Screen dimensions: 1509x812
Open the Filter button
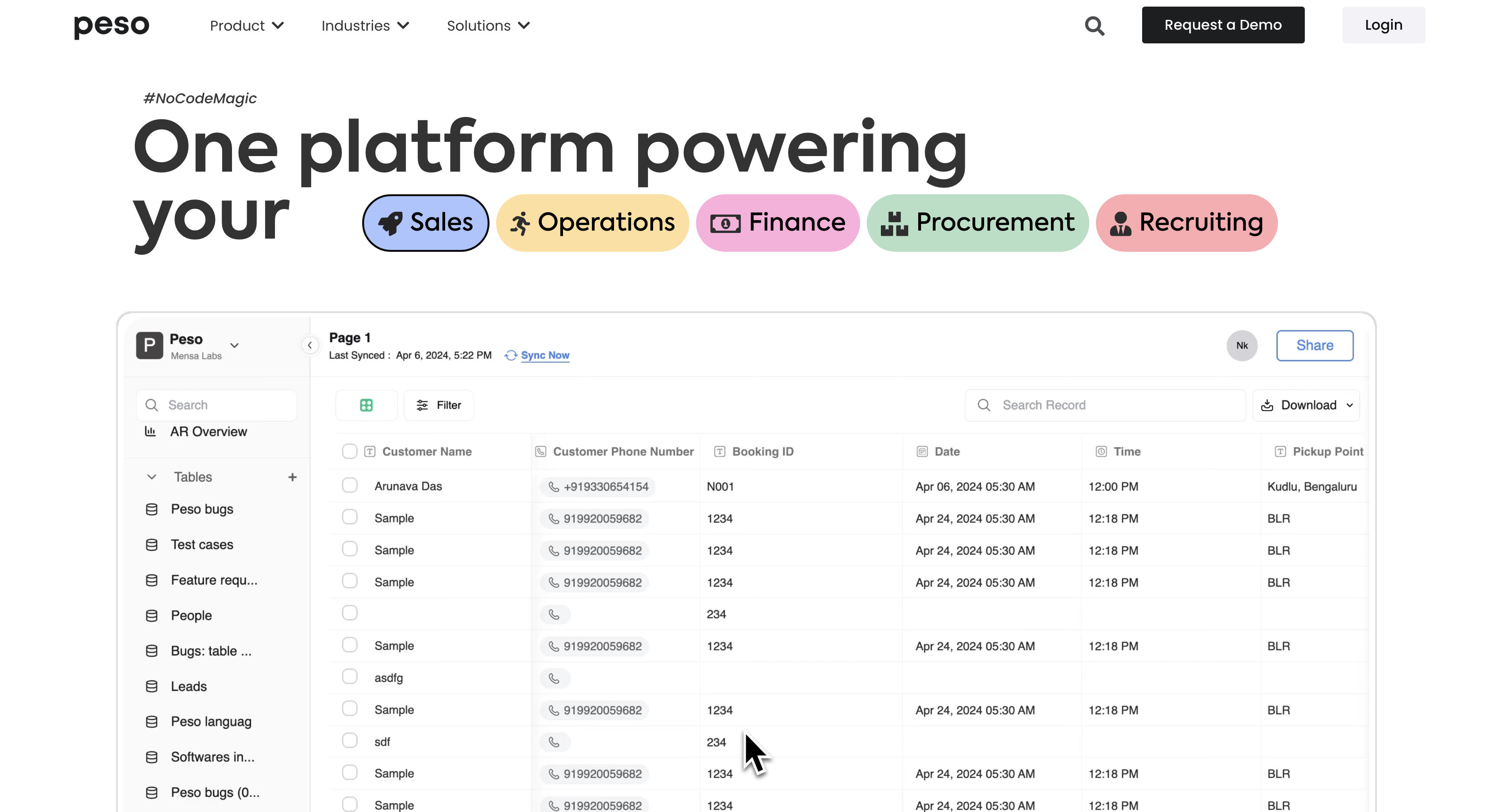[439, 406]
